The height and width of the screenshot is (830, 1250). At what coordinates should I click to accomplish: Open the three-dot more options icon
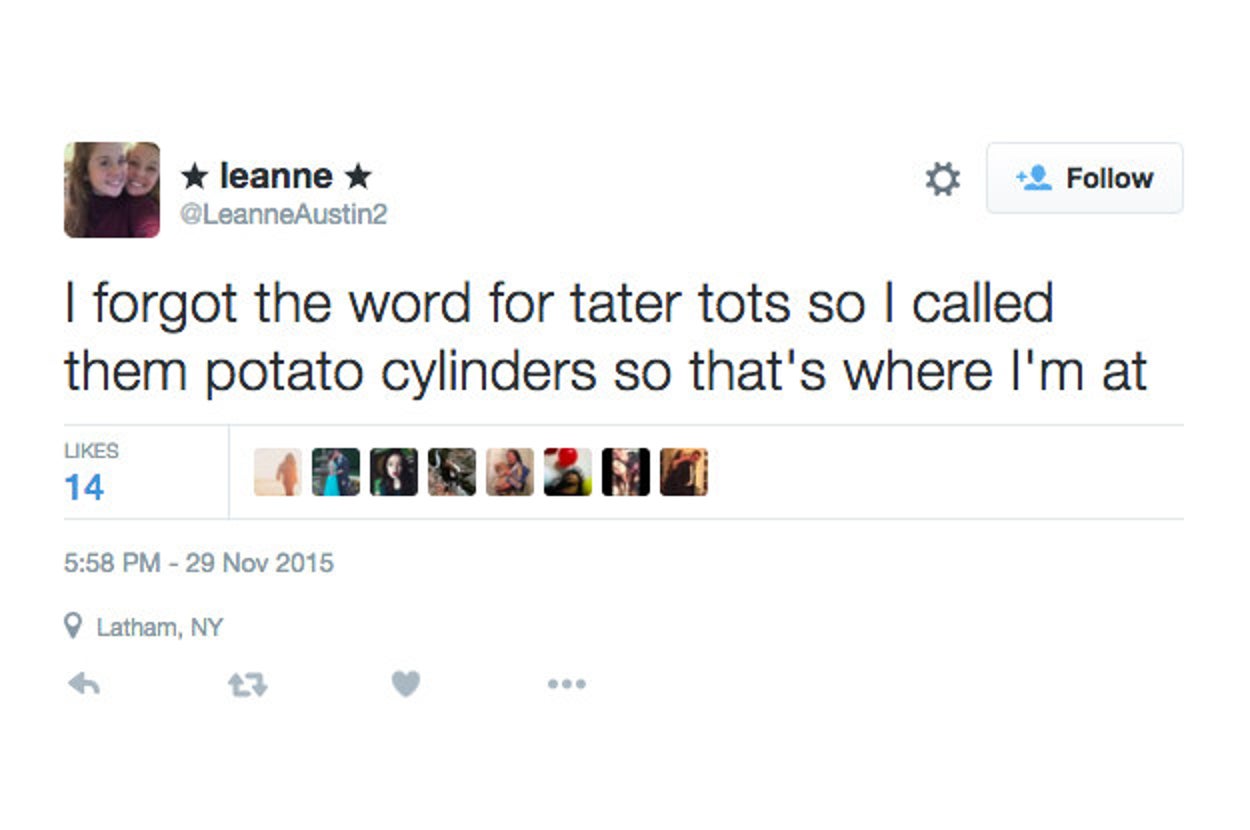tap(566, 684)
